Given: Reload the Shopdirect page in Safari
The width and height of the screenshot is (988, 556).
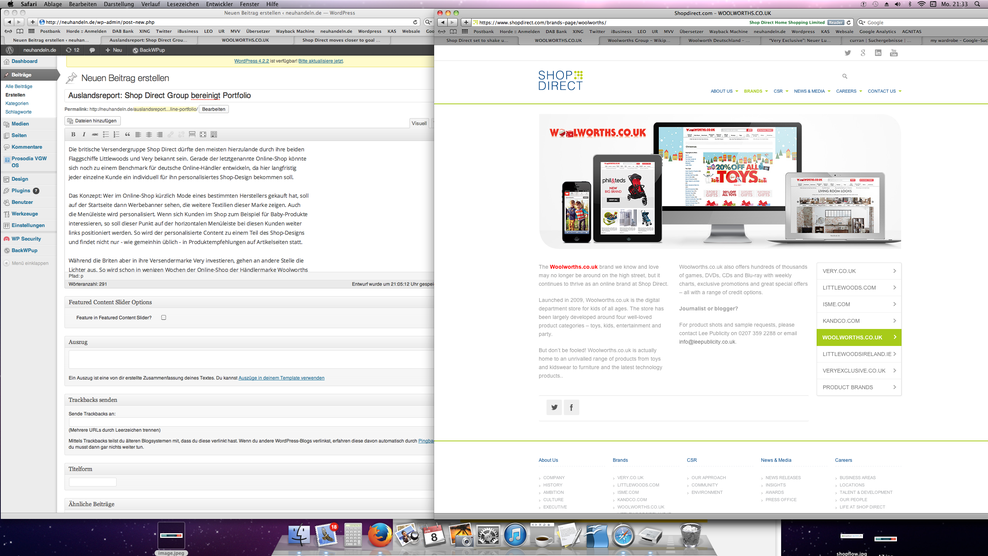Looking at the screenshot, I should point(849,22).
